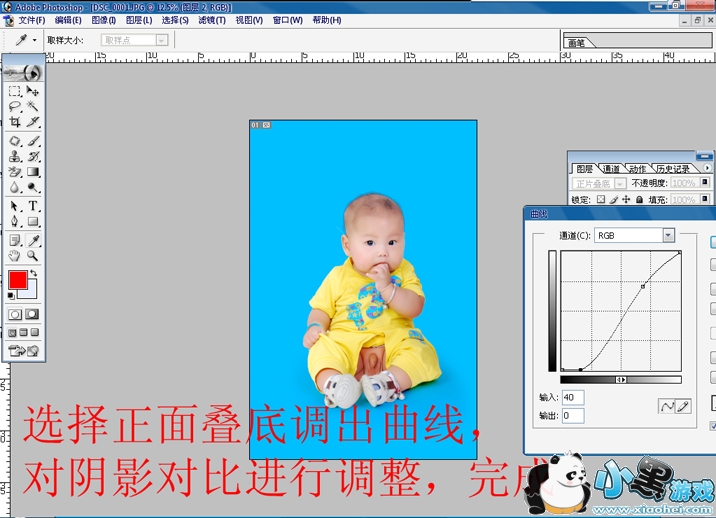Choose Full Screen with Menu Bar mode
The image size is (716, 518).
pos(24,333)
